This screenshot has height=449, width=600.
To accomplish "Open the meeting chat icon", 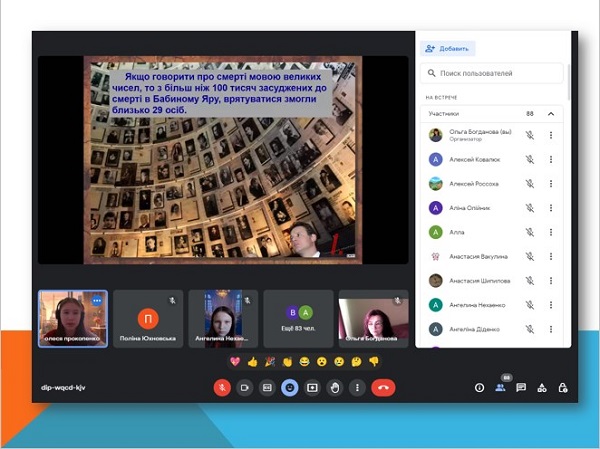I will click(520, 387).
